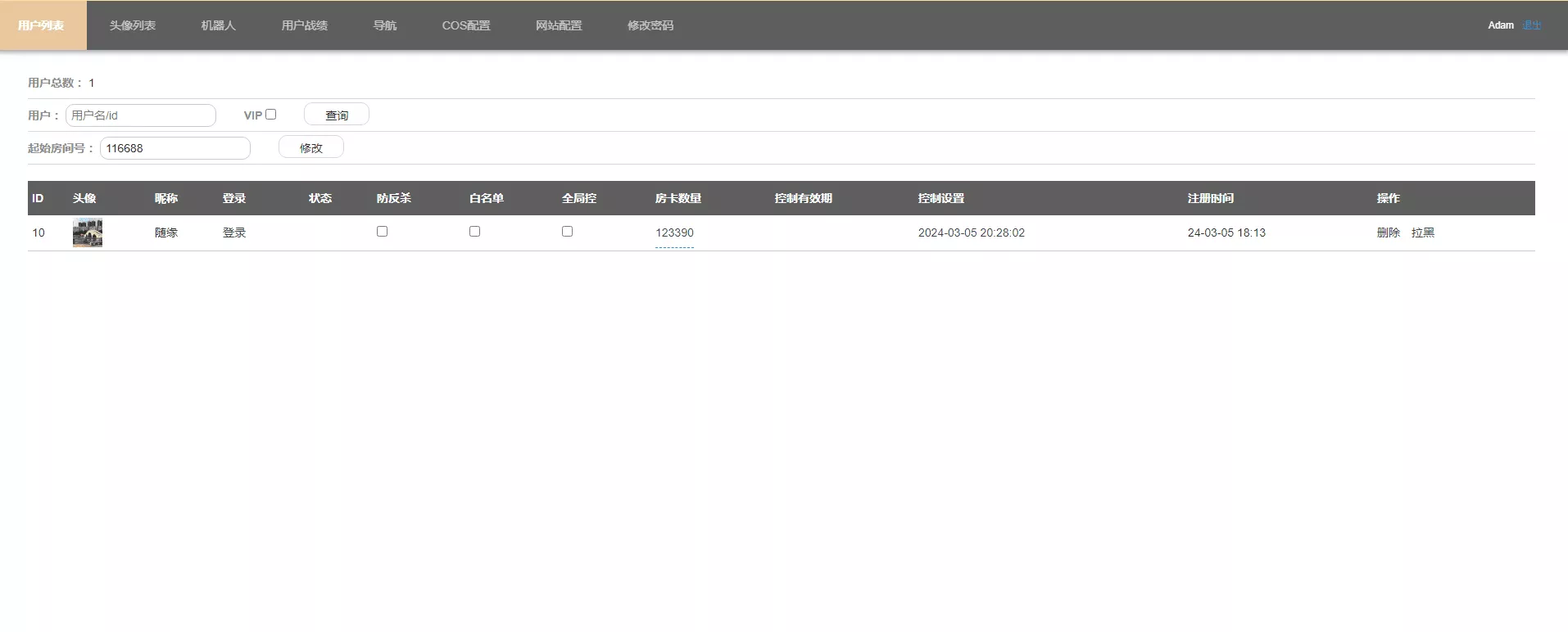Enable the 全局控 checkbox for user 随缘

(567, 232)
